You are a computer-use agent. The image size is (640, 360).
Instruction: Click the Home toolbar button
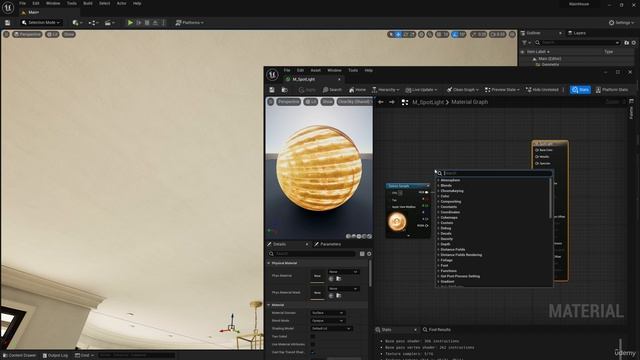coord(358,90)
